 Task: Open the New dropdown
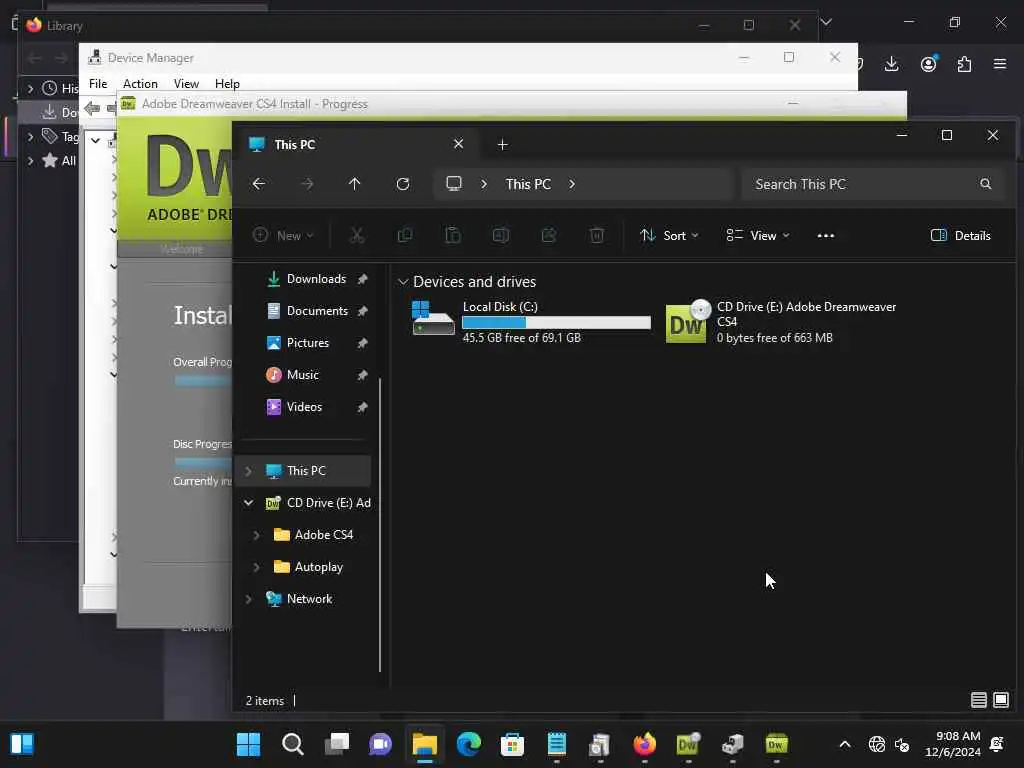[283, 236]
